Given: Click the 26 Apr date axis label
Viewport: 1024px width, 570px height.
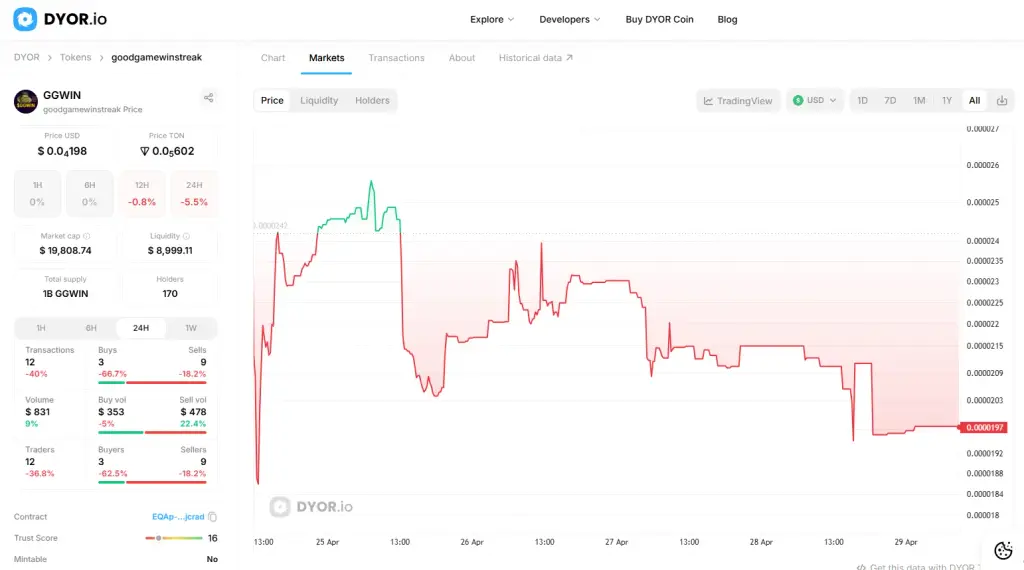Looking at the screenshot, I should pos(472,542).
